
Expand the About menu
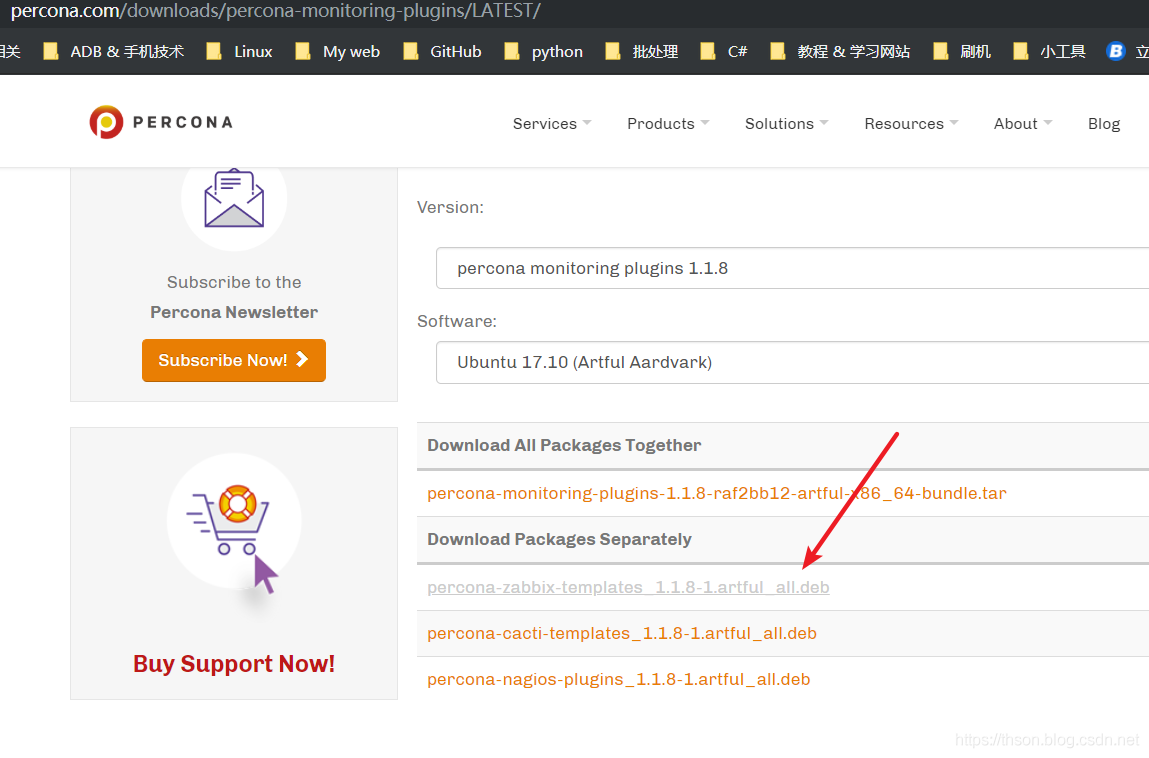click(1023, 124)
